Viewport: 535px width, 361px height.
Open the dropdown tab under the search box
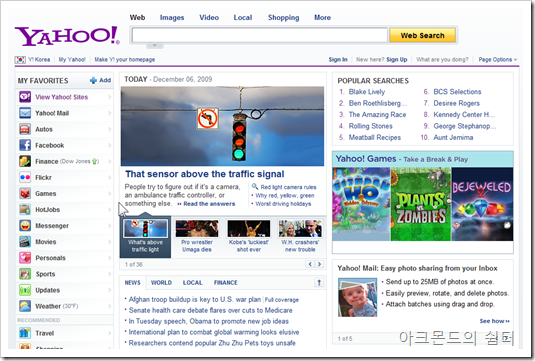[x=155, y=45]
